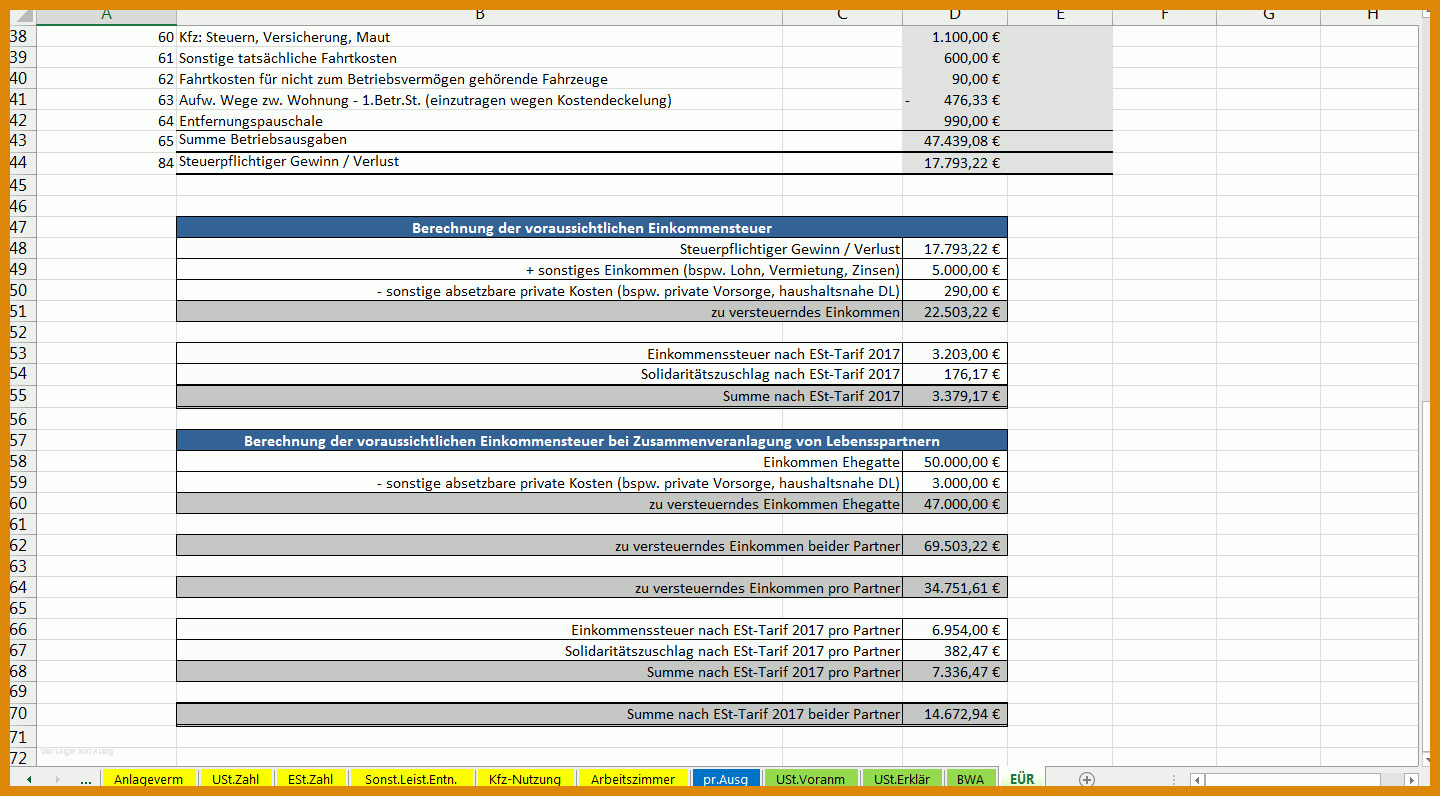This screenshot has width=1440, height=796.
Task: Open the USt.Voranm sheet tab
Action: click(811, 779)
